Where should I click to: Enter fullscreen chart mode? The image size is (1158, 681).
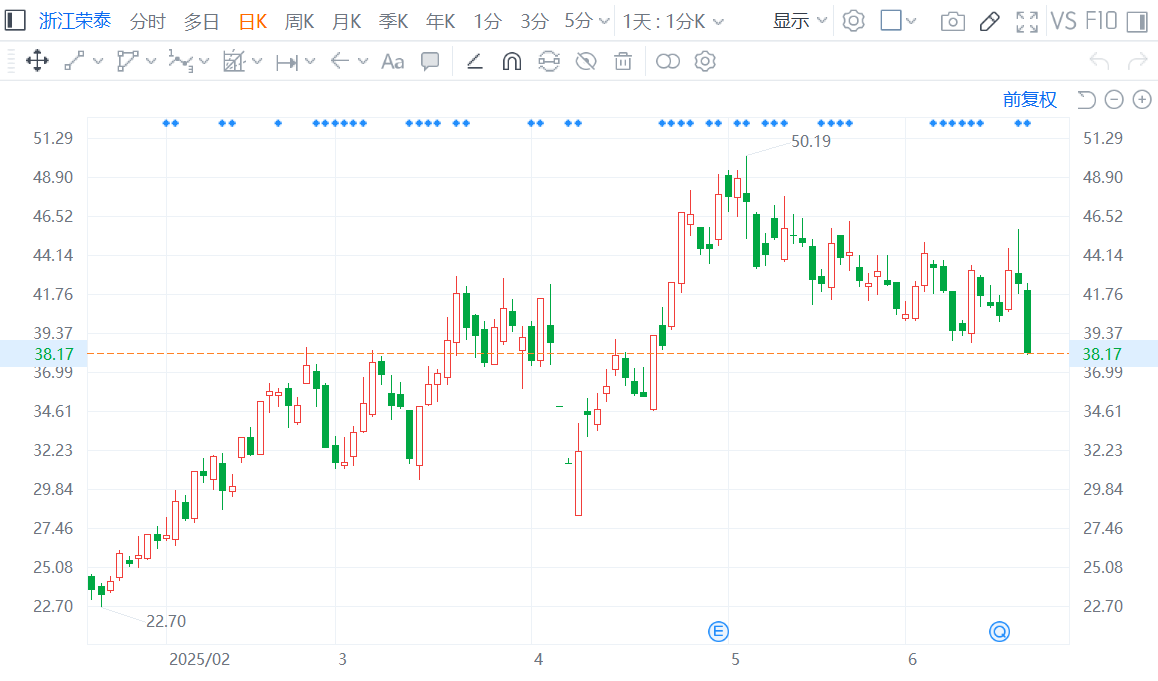pyautogui.click(x=1027, y=21)
